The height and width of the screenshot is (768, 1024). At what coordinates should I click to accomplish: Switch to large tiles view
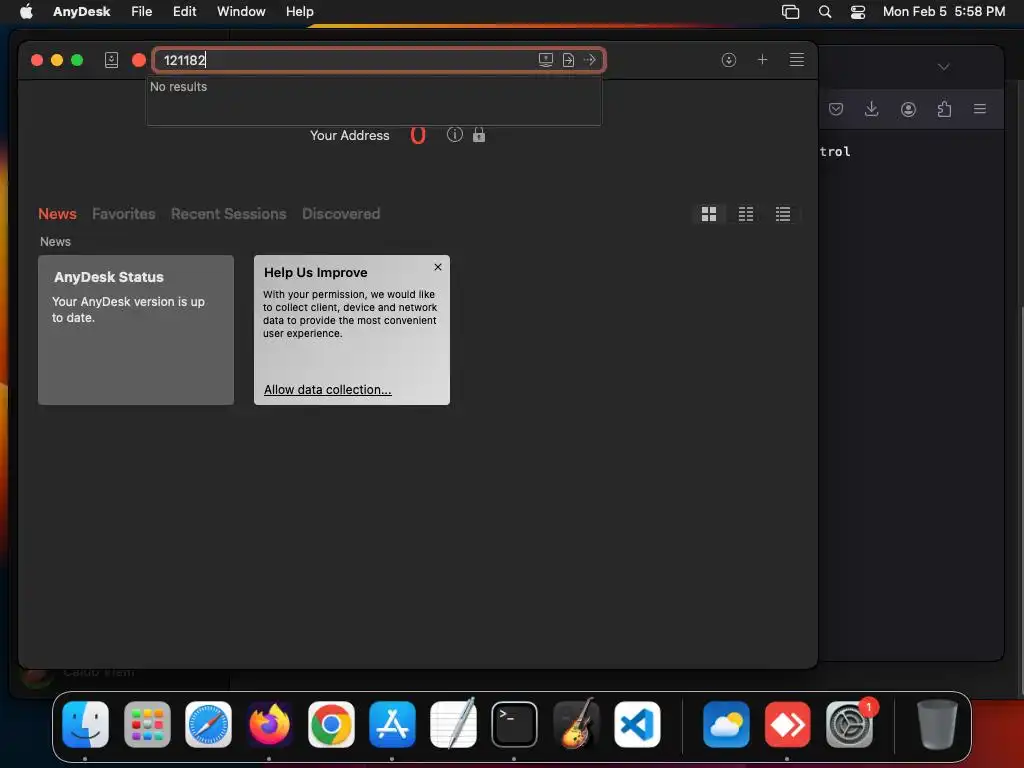coord(709,214)
